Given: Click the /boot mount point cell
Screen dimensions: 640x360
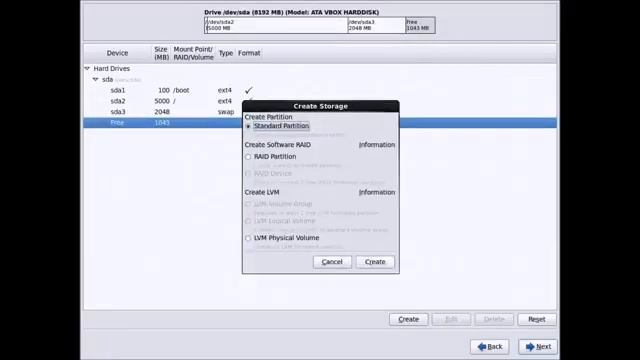Looking at the screenshot, I should 181,90.
